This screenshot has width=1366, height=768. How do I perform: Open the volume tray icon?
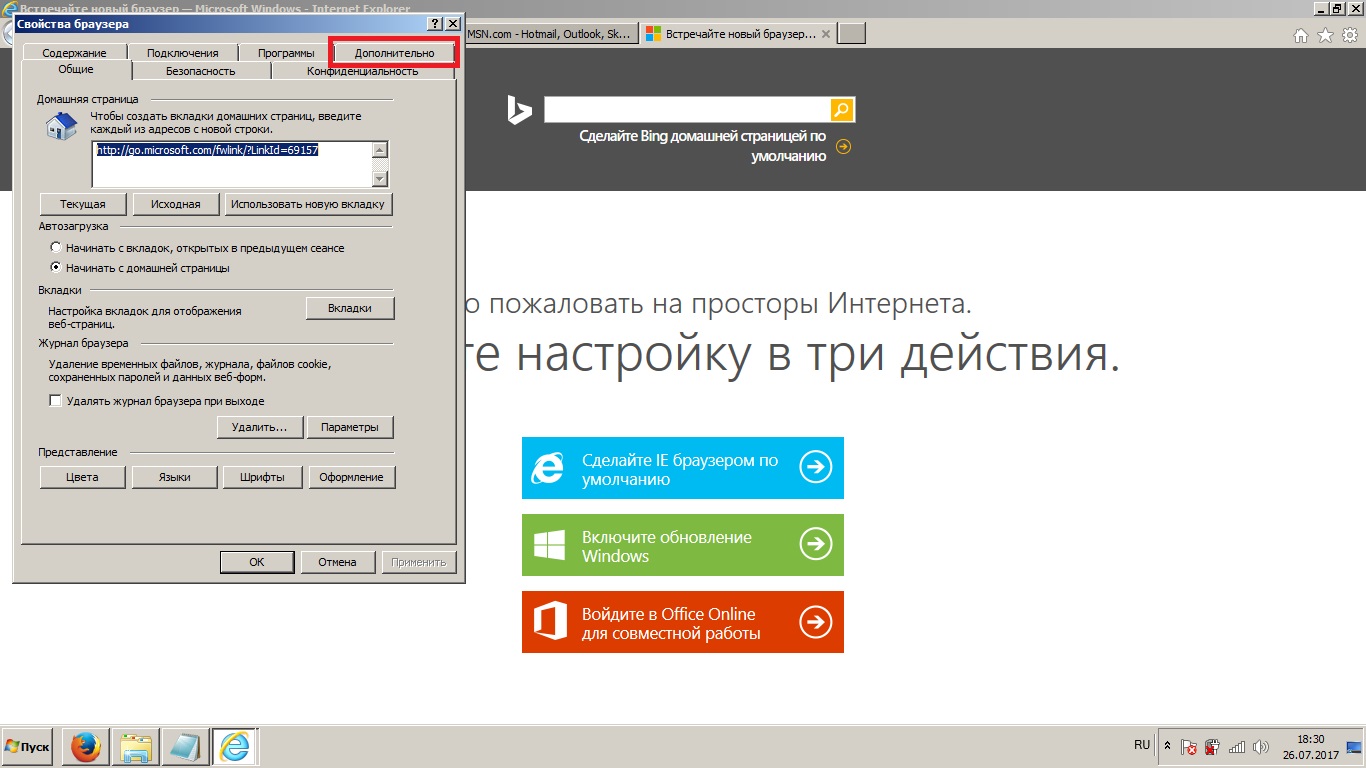pyautogui.click(x=1262, y=746)
